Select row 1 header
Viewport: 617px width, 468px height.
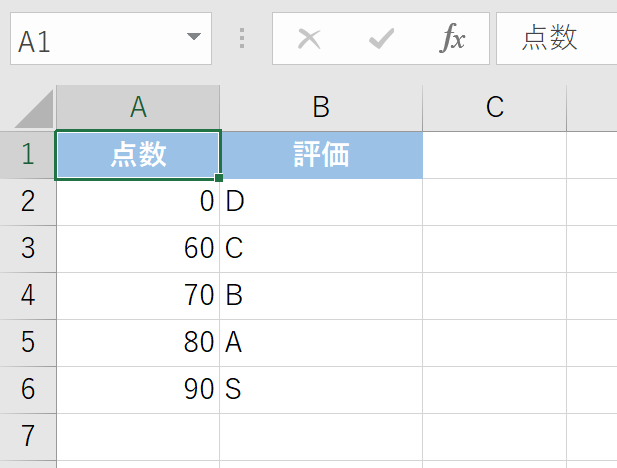click(x=28, y=155)
